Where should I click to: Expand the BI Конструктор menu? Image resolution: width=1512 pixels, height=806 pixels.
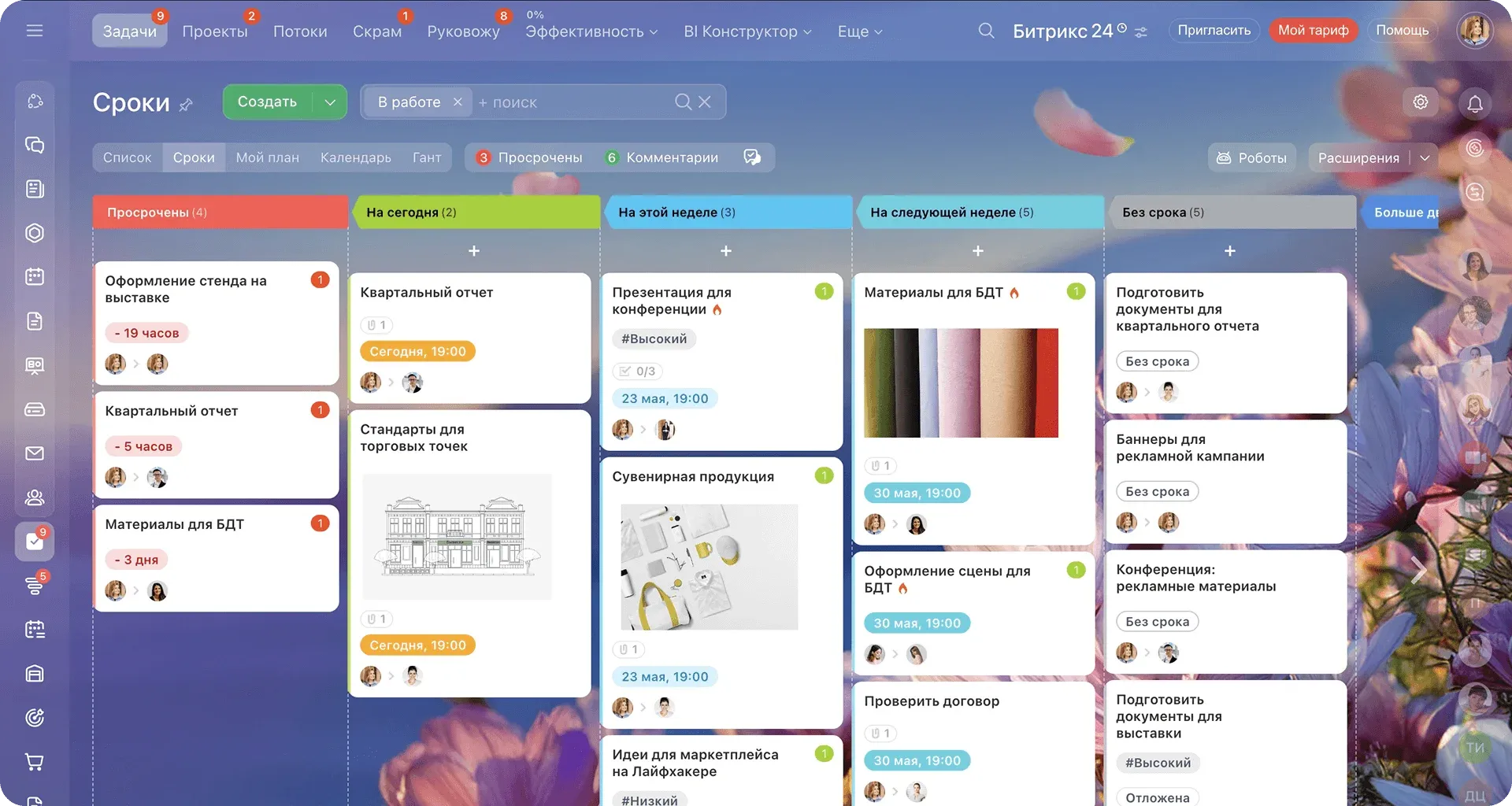click(x=747, y=31)
